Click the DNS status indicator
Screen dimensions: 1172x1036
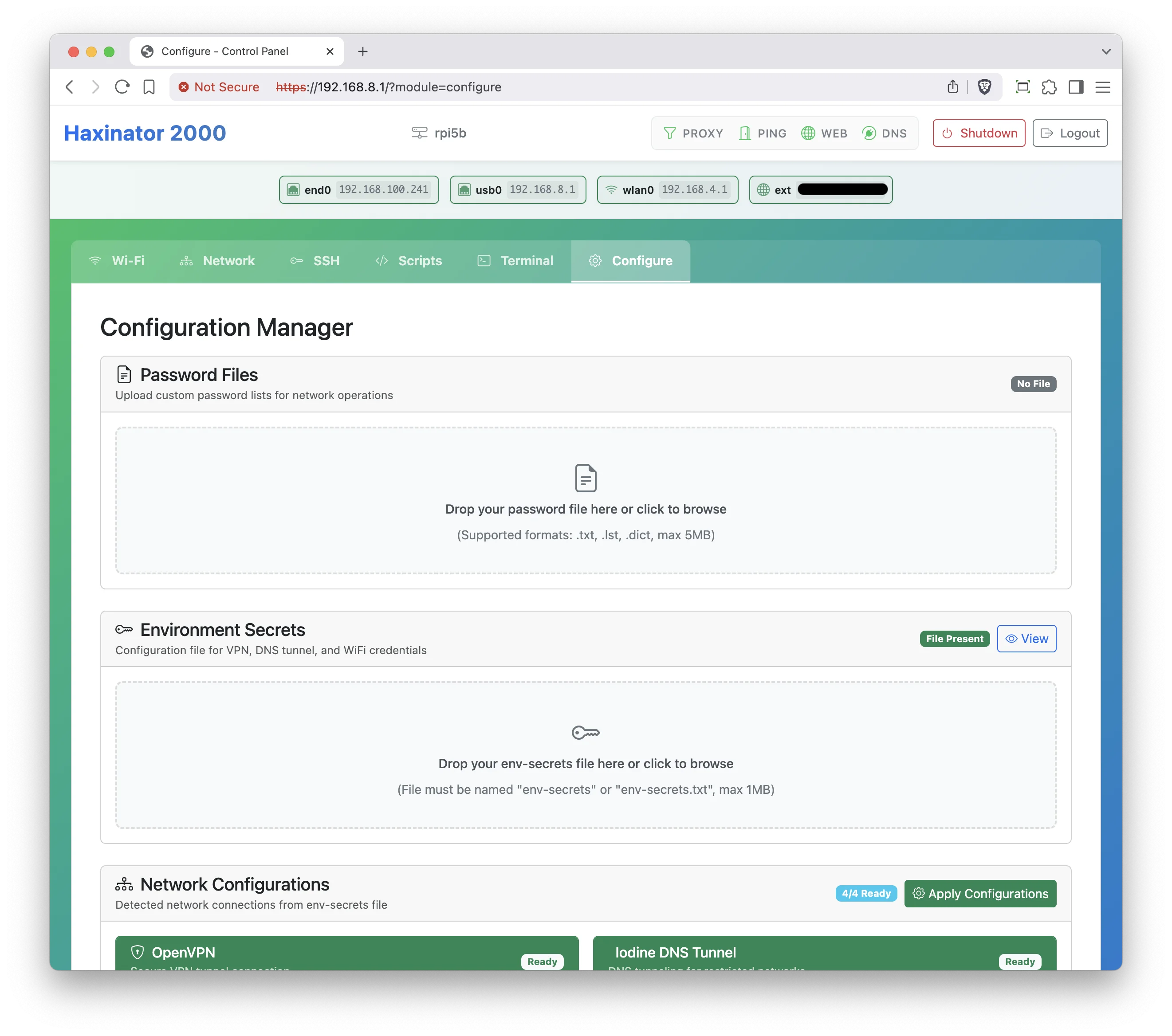[884, 133]
